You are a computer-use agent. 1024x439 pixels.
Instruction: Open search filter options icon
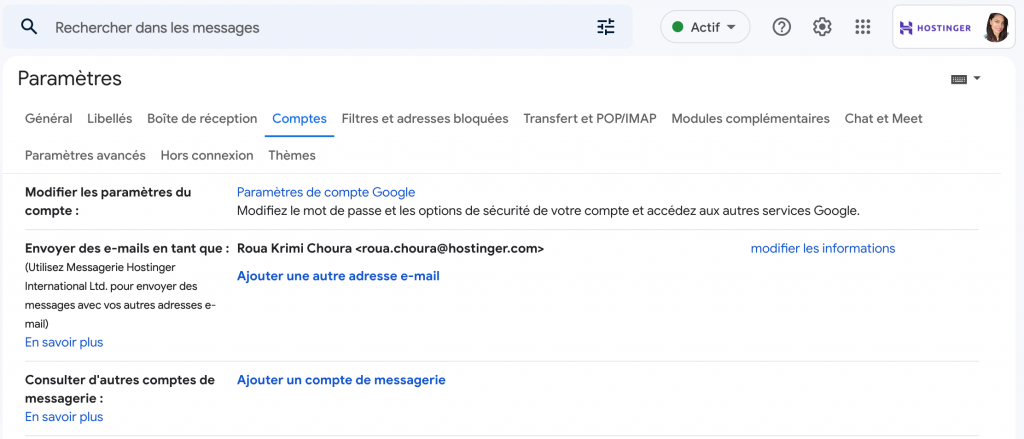pos(606,27)
